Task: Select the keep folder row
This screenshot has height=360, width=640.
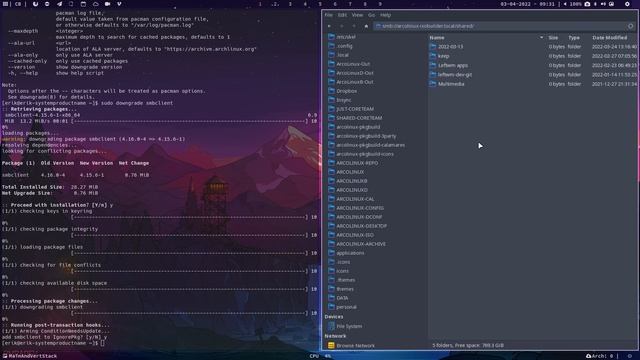Action: tap(533, 56)
